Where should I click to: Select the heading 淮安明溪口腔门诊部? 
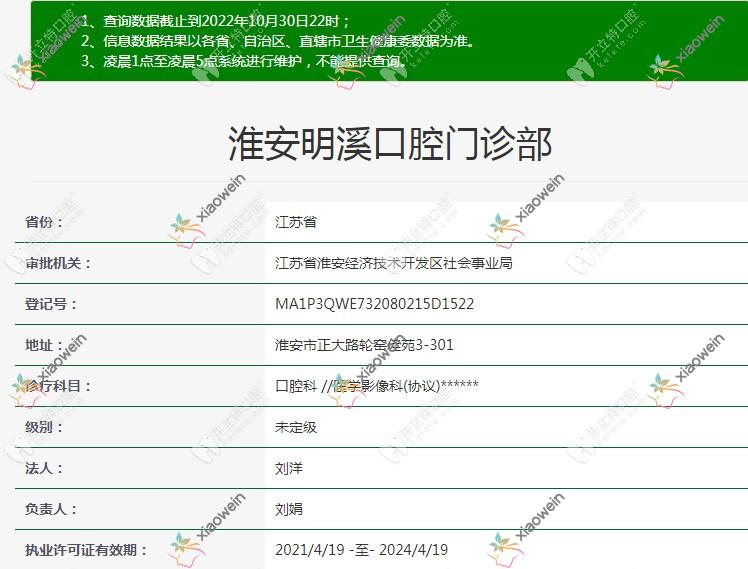[x=390, y=144]
